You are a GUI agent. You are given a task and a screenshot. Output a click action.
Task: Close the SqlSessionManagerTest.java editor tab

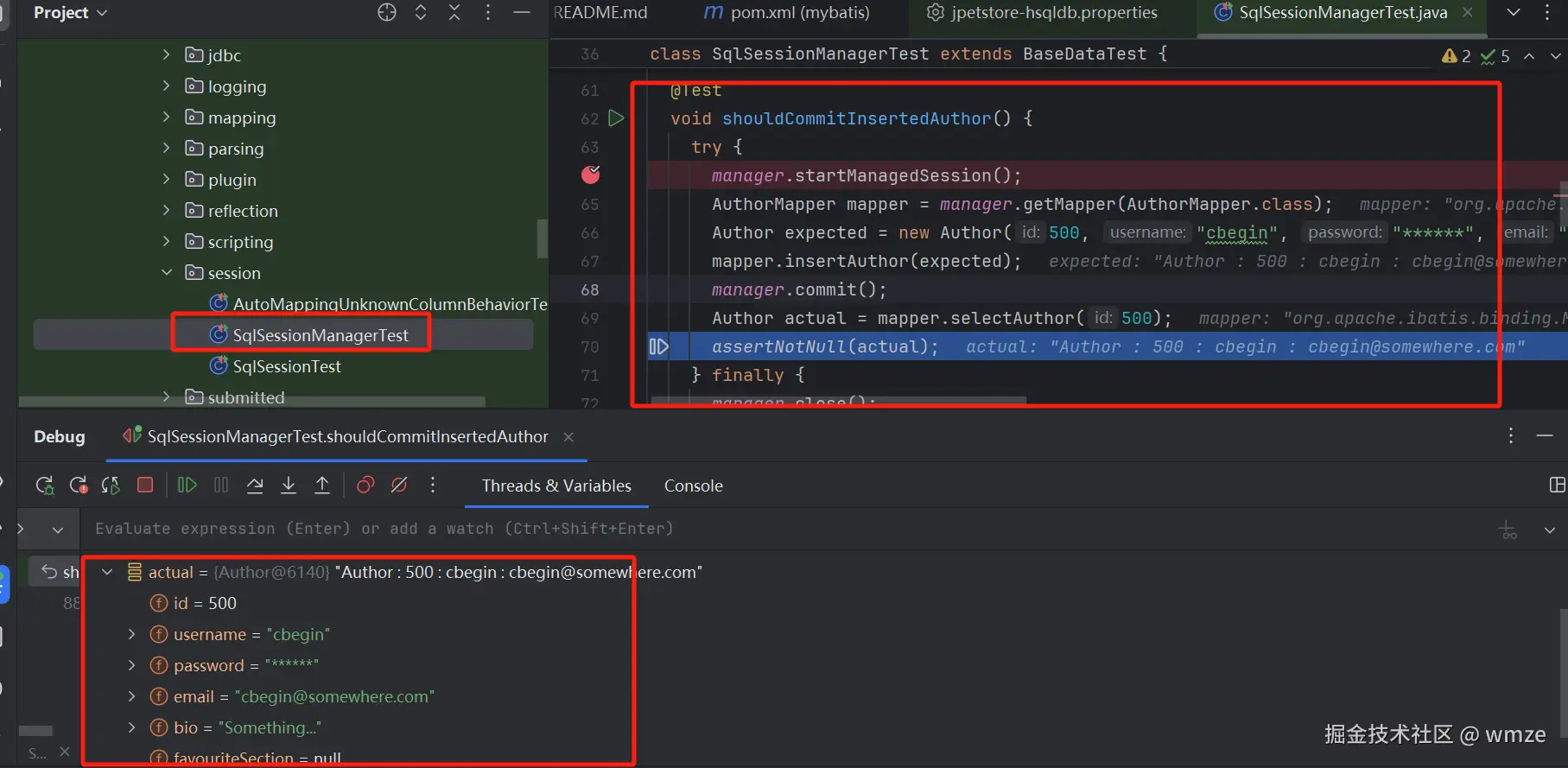point(1468,12)
